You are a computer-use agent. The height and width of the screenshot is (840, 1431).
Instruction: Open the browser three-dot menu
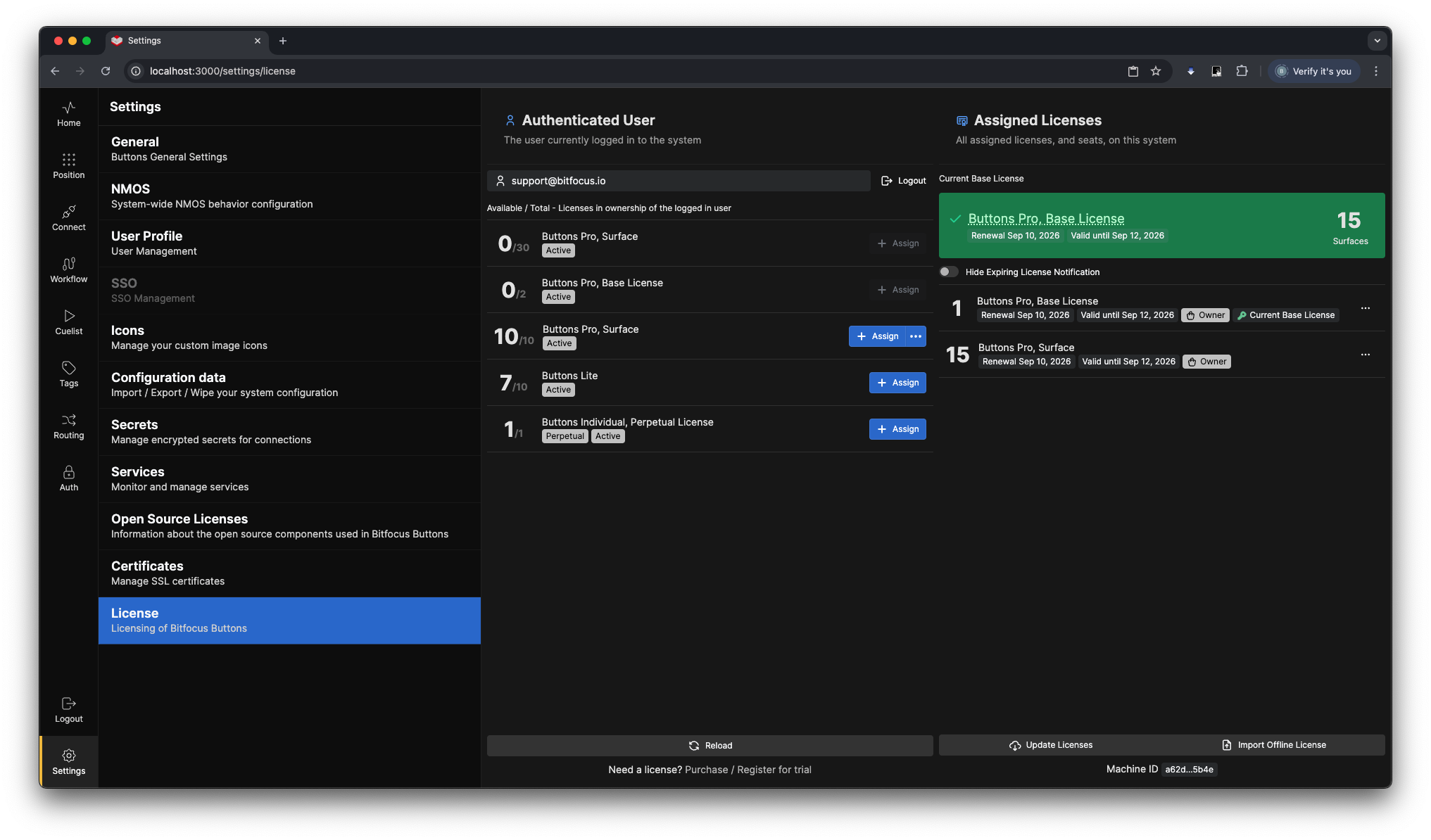click(1376, 71)
